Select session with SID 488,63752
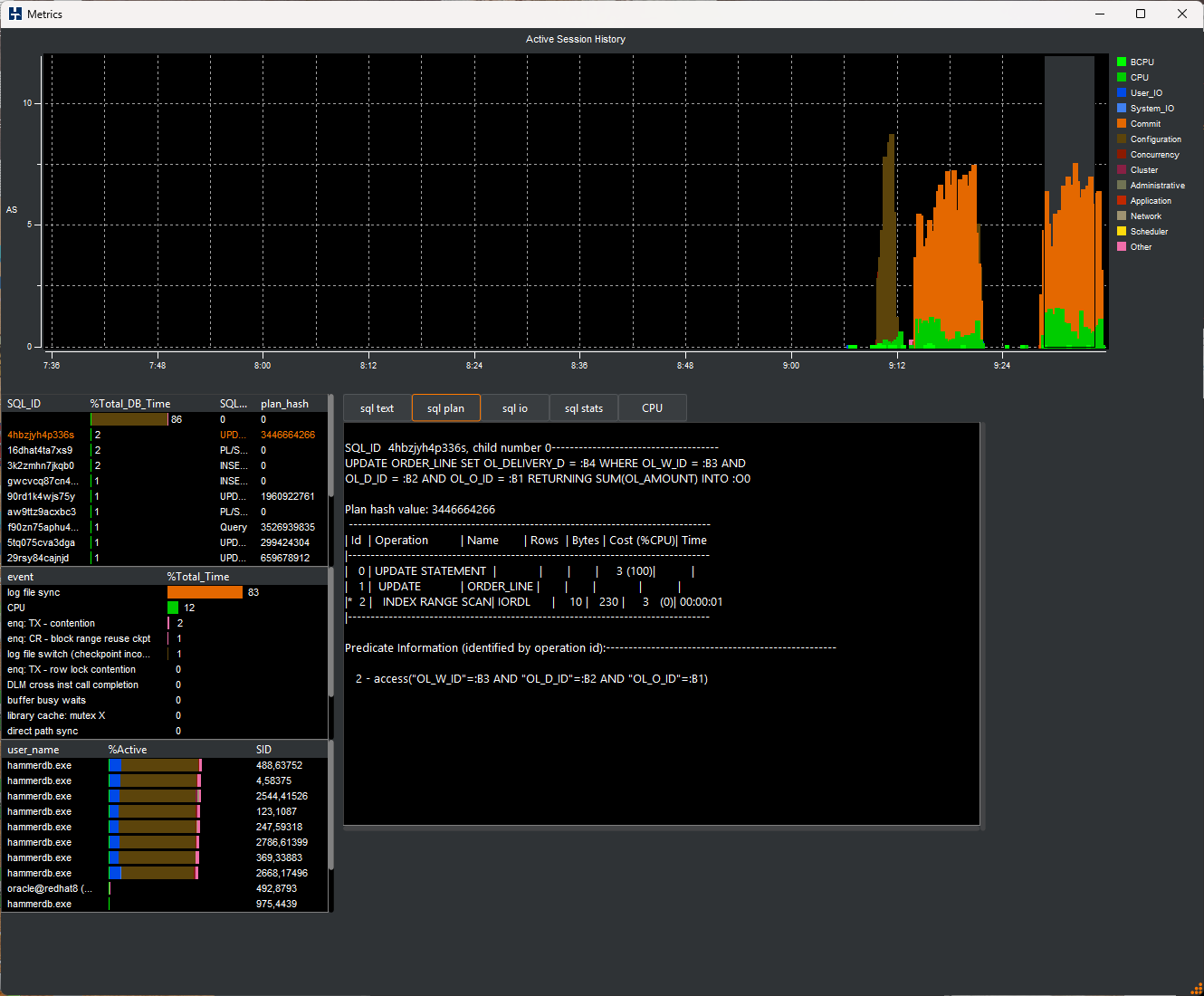 164,765
